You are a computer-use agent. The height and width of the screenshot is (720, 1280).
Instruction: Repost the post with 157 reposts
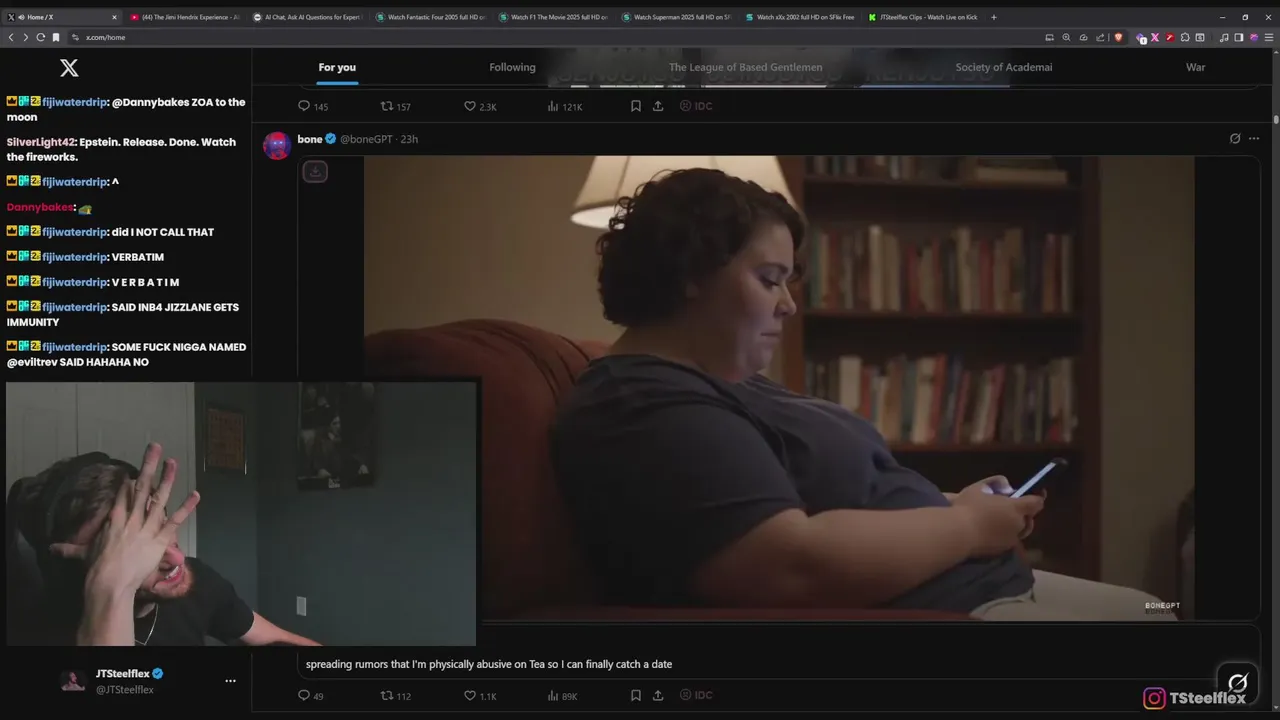[396, 106]
